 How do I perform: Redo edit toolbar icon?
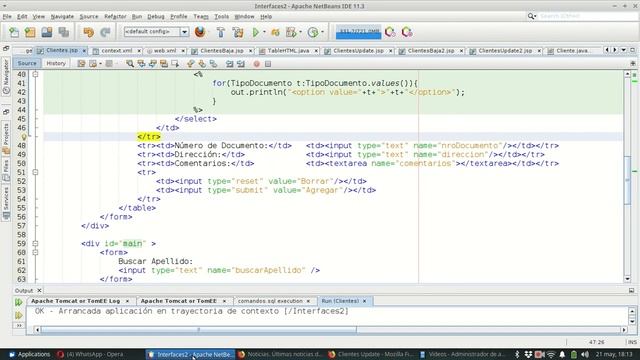click(105, 32)
